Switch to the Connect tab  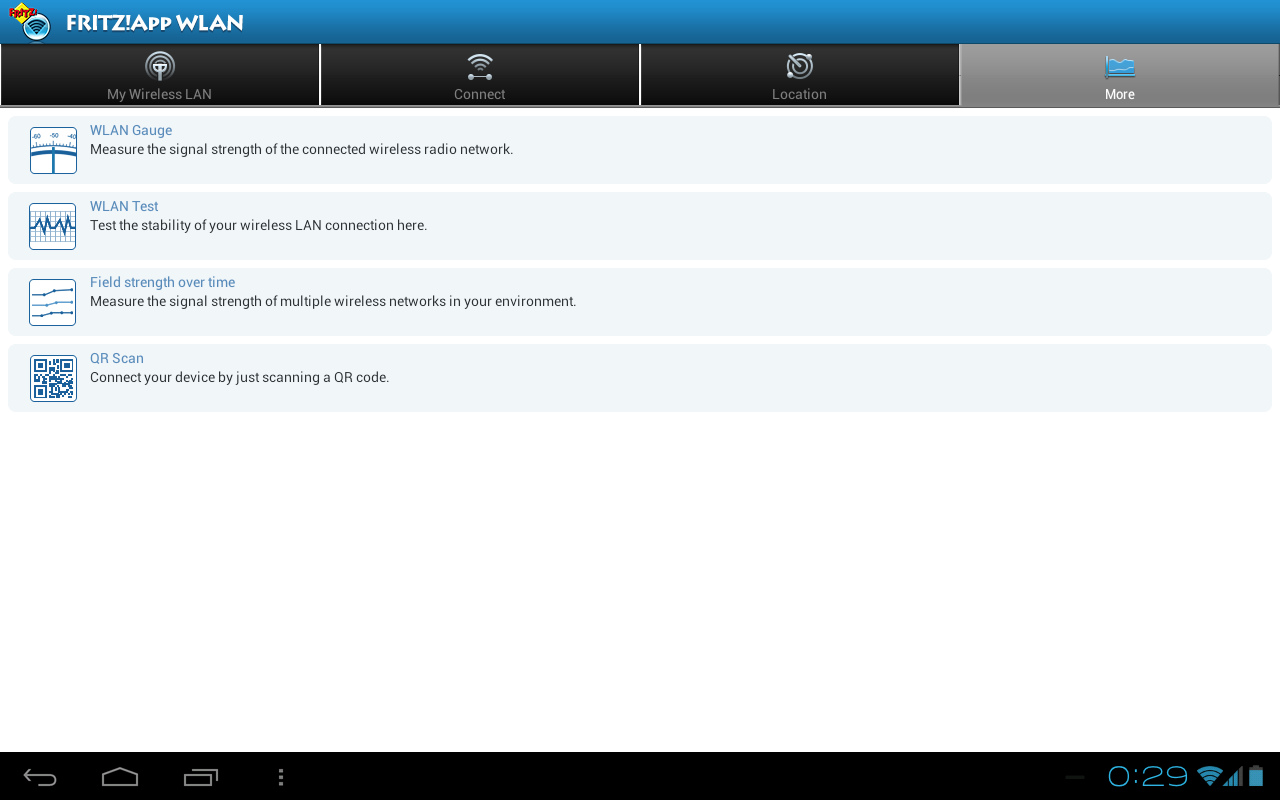pos(480,75)
